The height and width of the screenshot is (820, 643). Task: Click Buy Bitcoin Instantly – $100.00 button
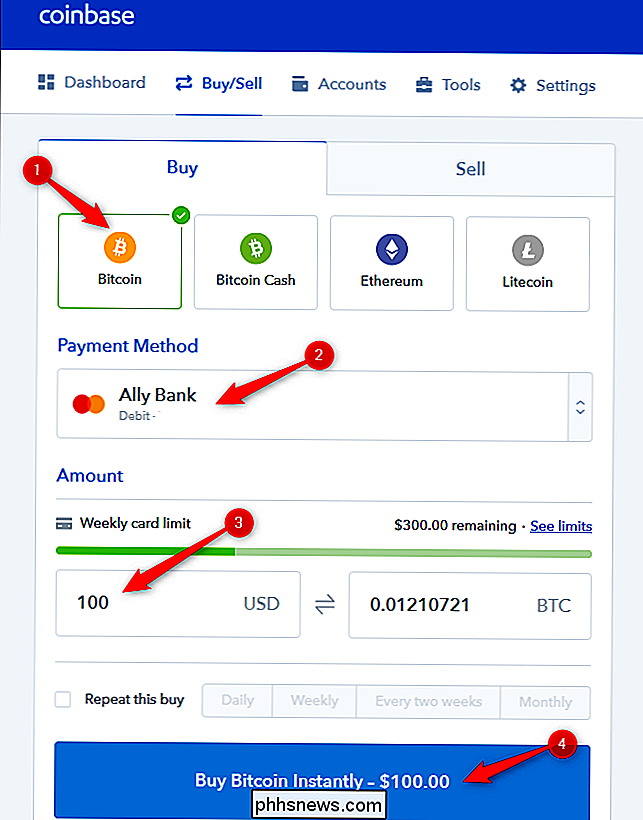click(x=322, y=780)
